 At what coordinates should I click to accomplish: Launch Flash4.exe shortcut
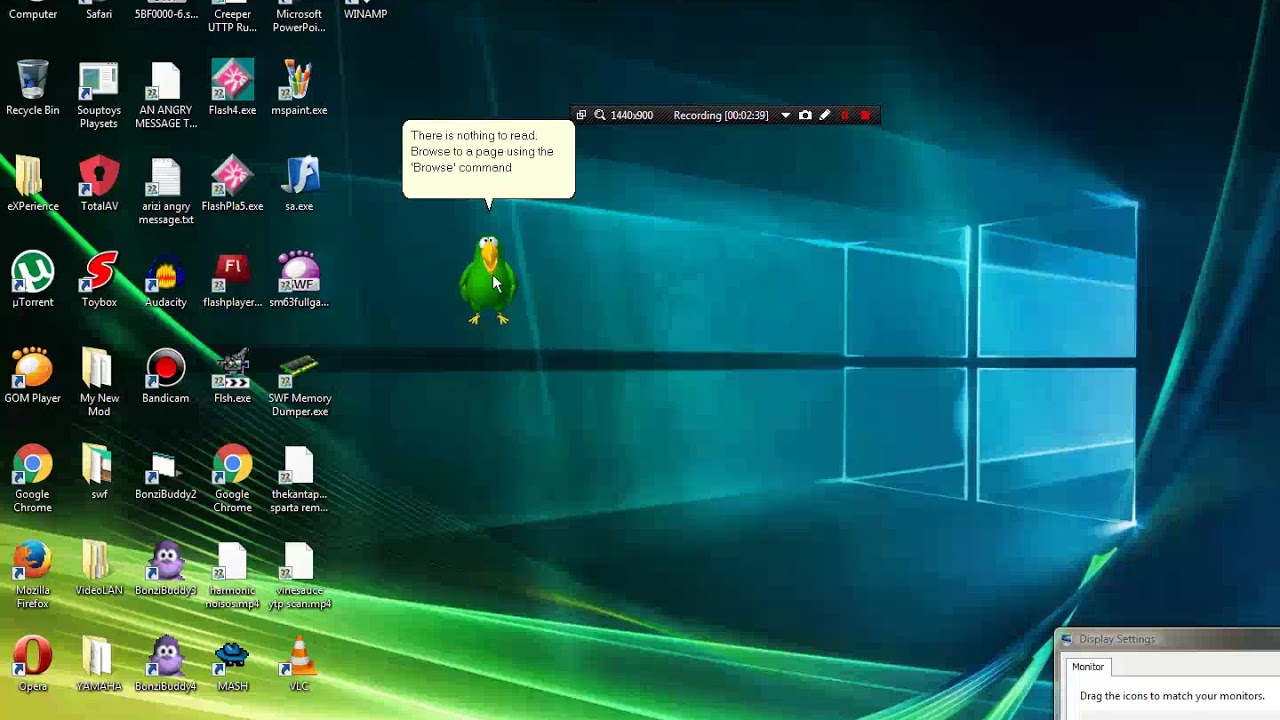point(232,88)
